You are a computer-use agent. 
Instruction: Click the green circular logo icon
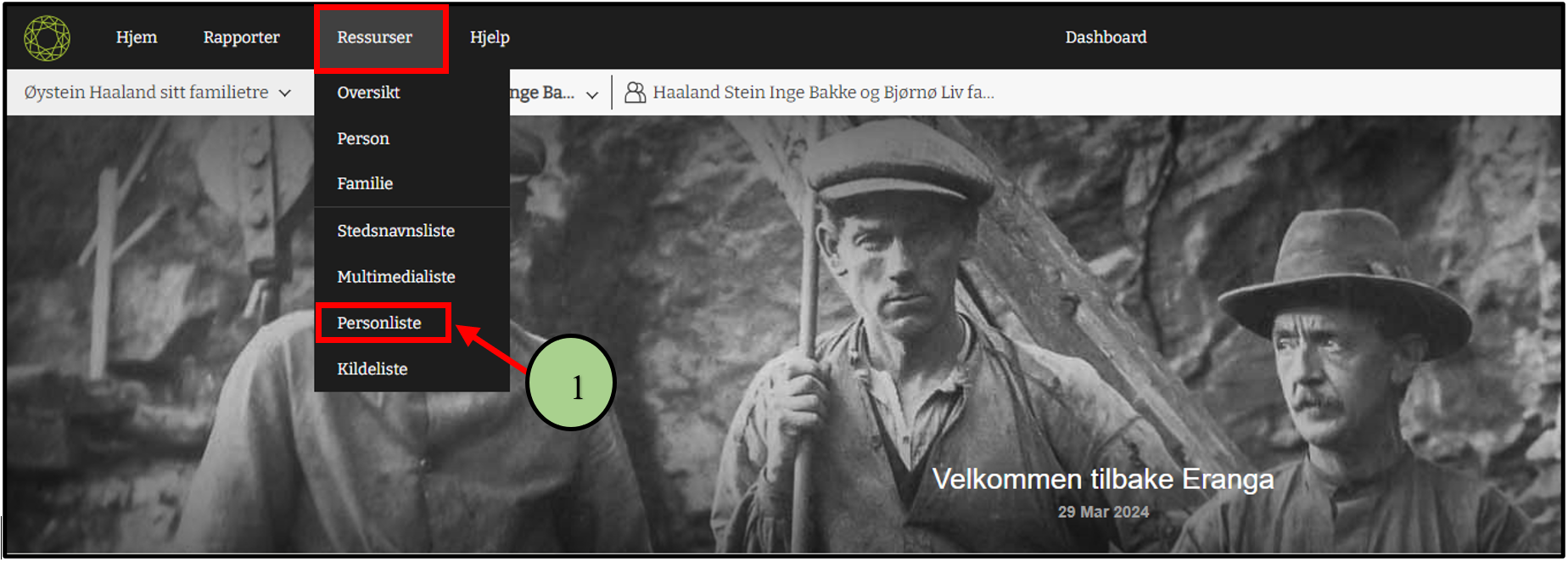click(x=47, y=37)
